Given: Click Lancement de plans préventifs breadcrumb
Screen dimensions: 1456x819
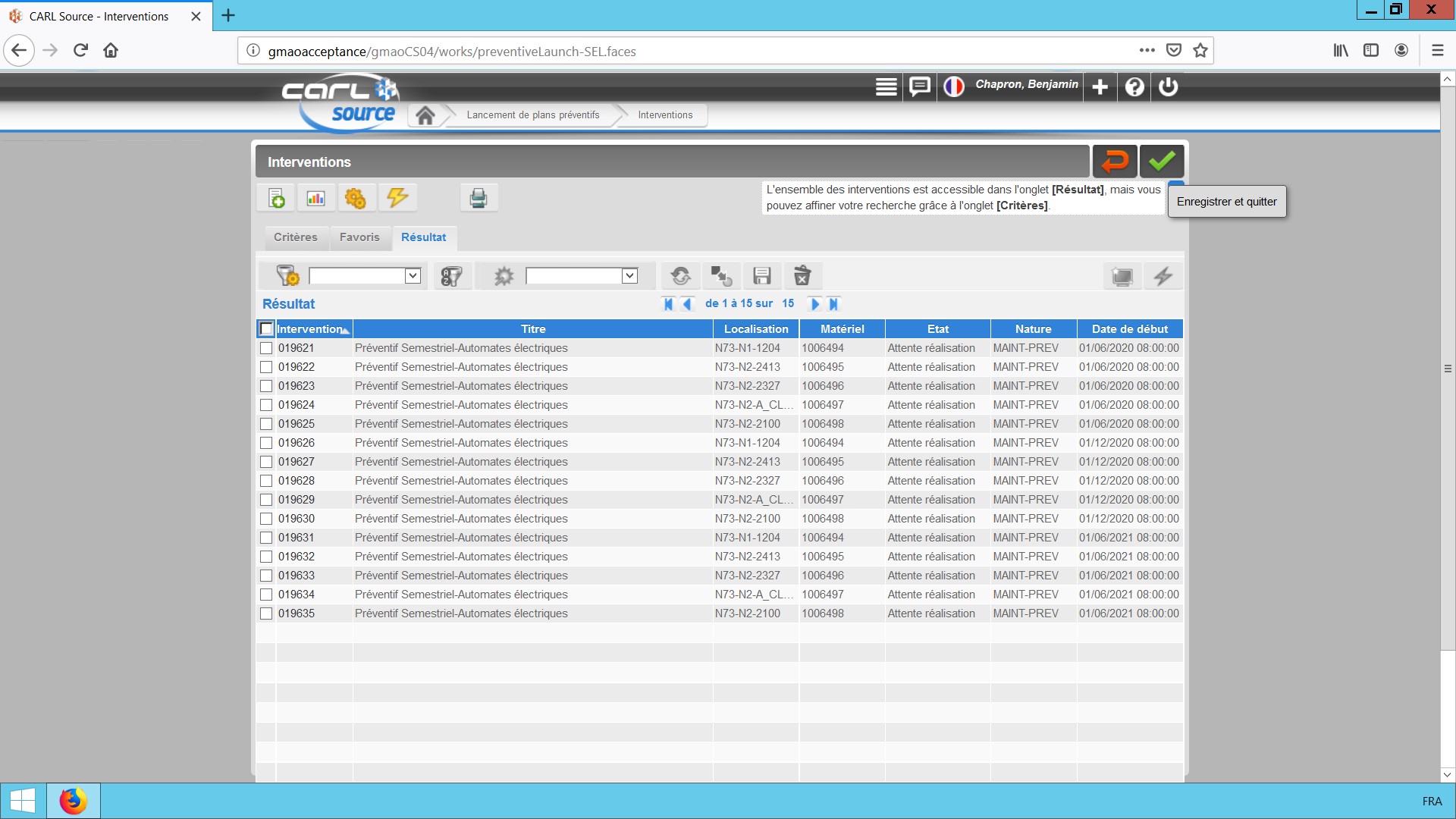Looking at the screenshot, I should (x=532, y=115).
